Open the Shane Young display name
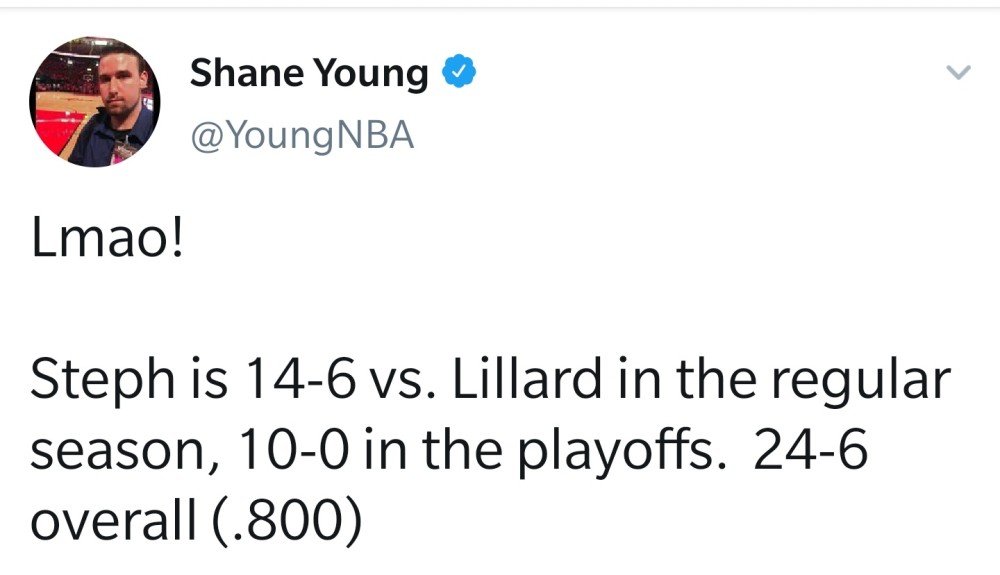1000x575 pixels. pyautogui.click(x=309, y=74)
